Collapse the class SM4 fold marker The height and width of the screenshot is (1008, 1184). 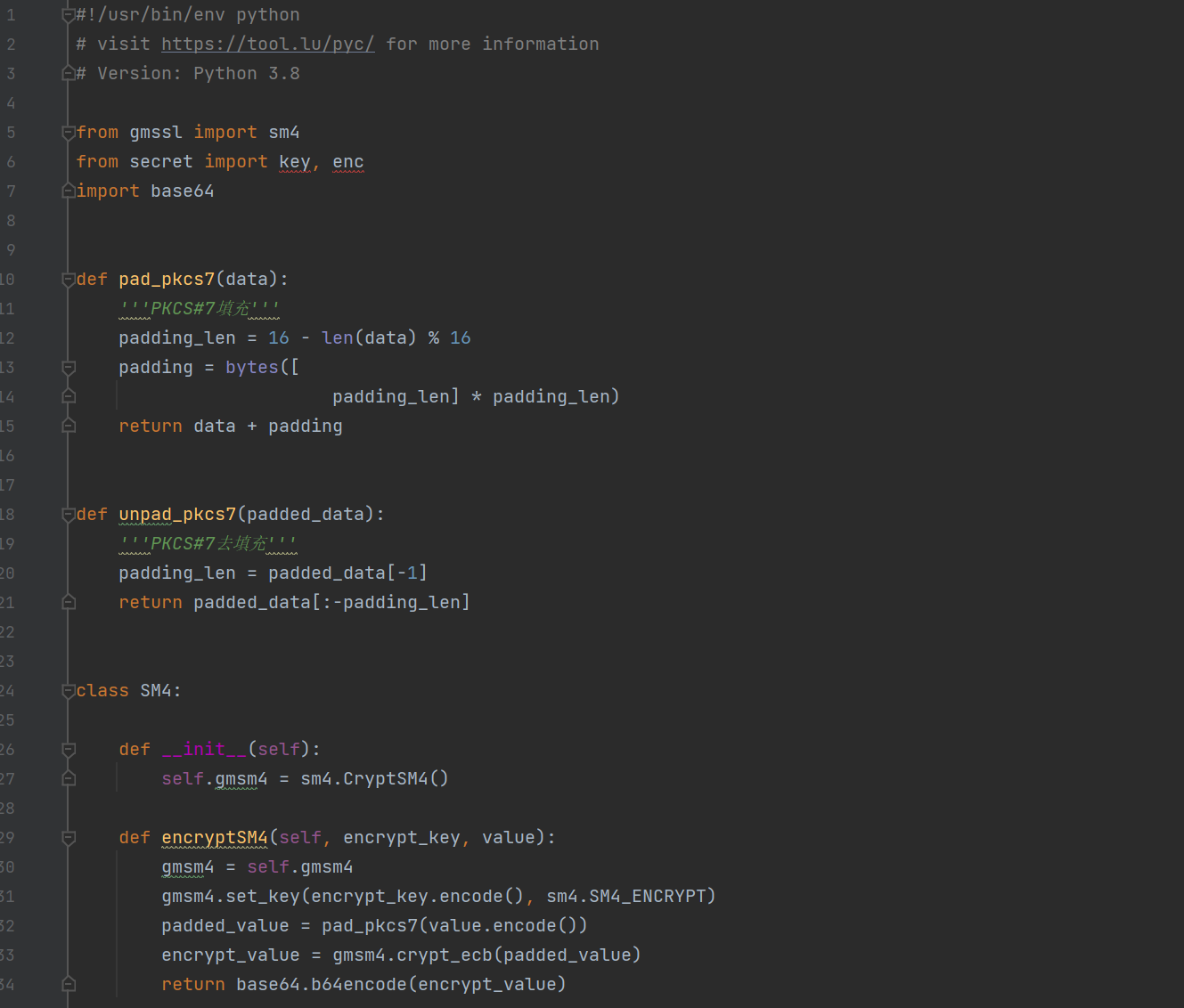[69, 691]
